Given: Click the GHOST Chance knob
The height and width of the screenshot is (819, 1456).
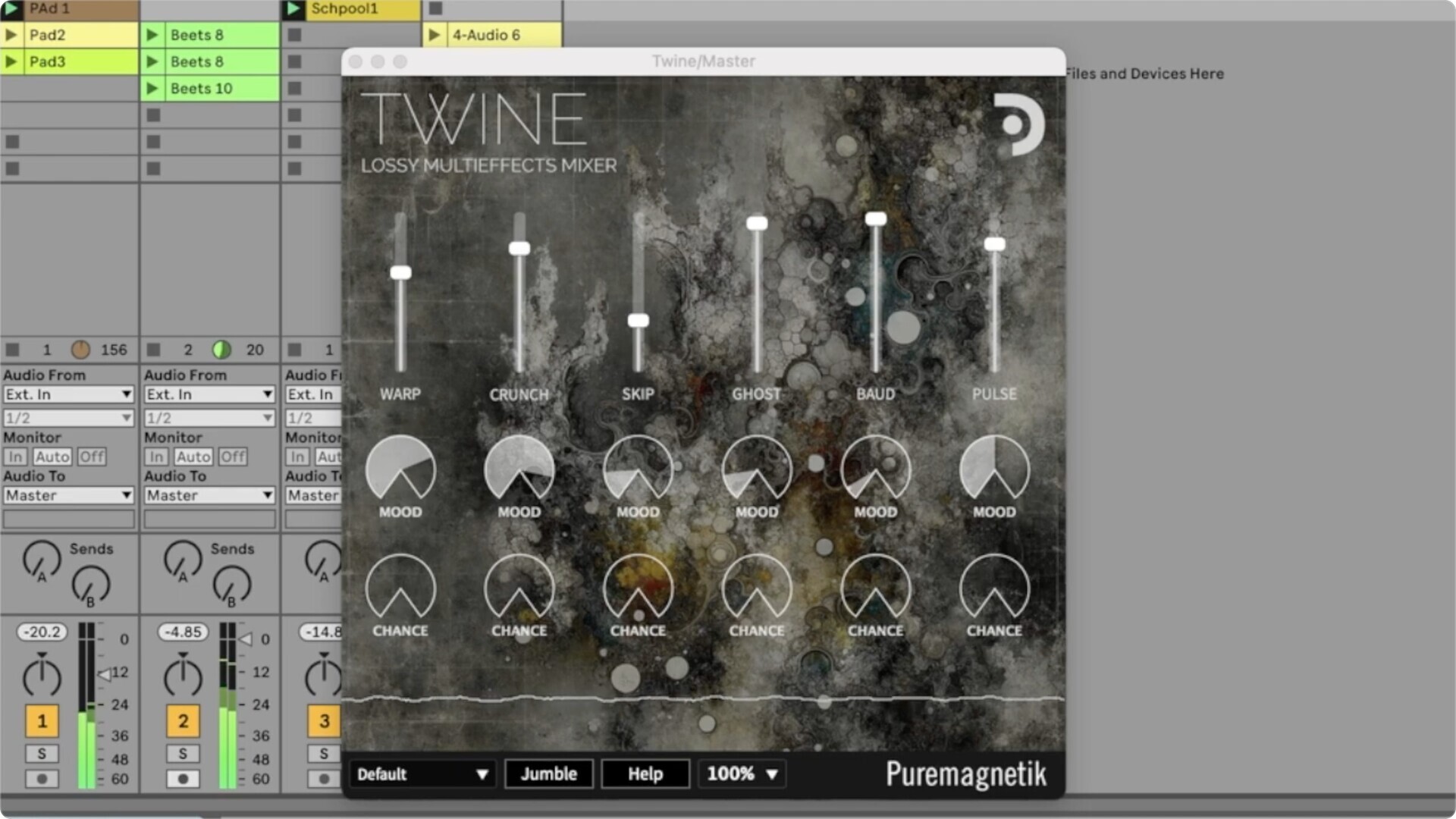Looking at the screenshot, I should pos(757,588).
